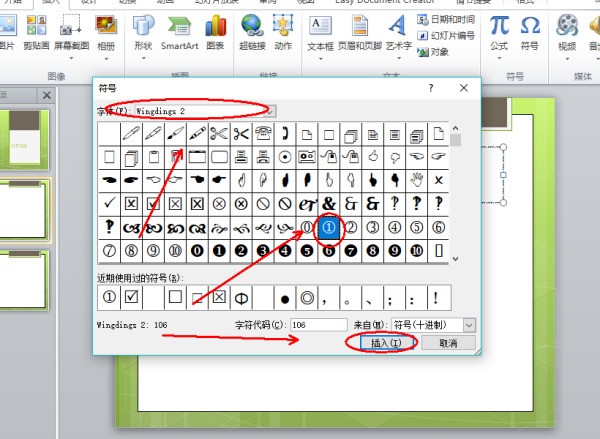The height and width of the screenshot is (439, 600).
Task: Pick recently used double circle symbol
Action: point(307,297)
